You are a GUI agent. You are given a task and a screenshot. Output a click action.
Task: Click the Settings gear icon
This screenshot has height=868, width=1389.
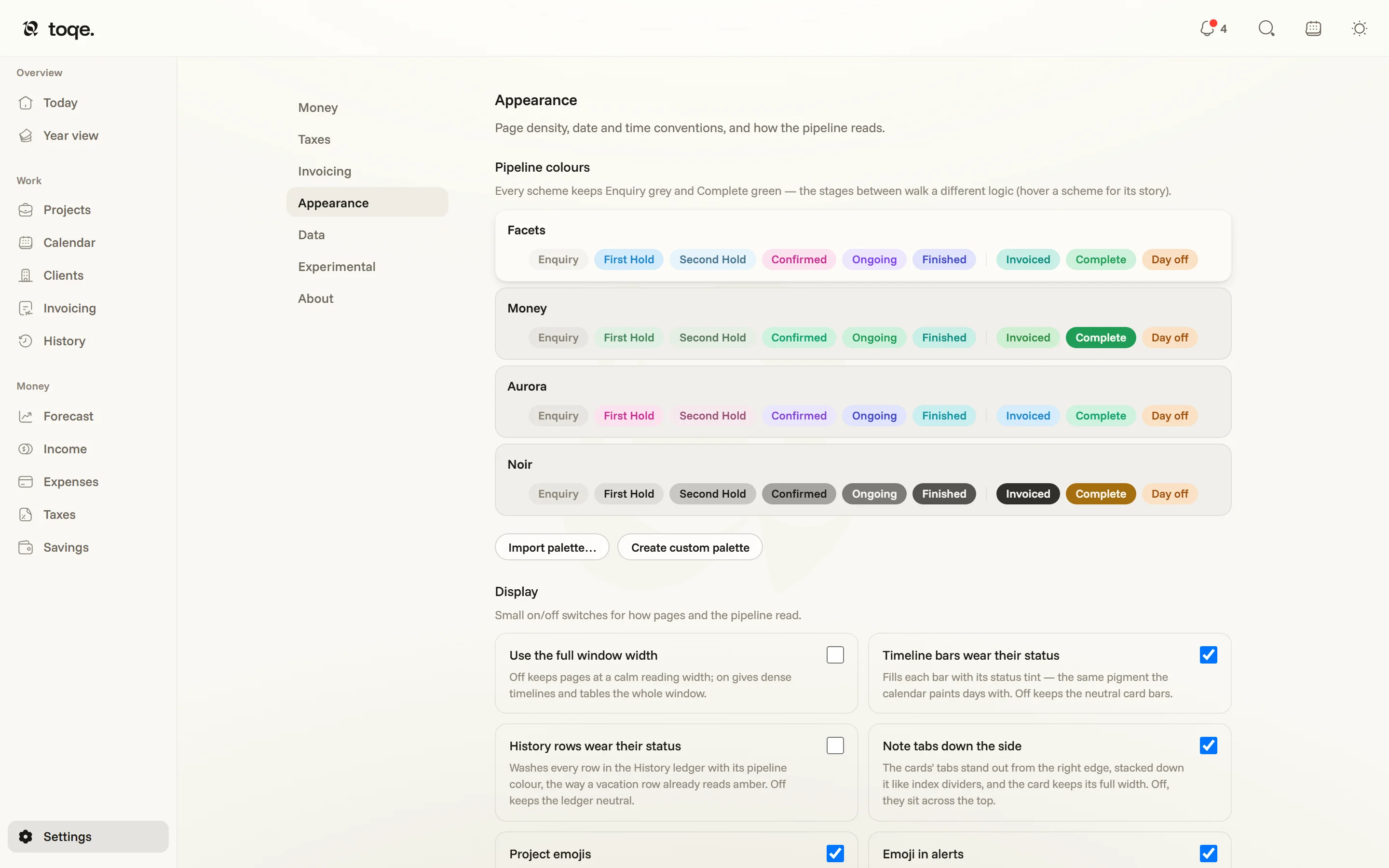[x=25, y=837]
